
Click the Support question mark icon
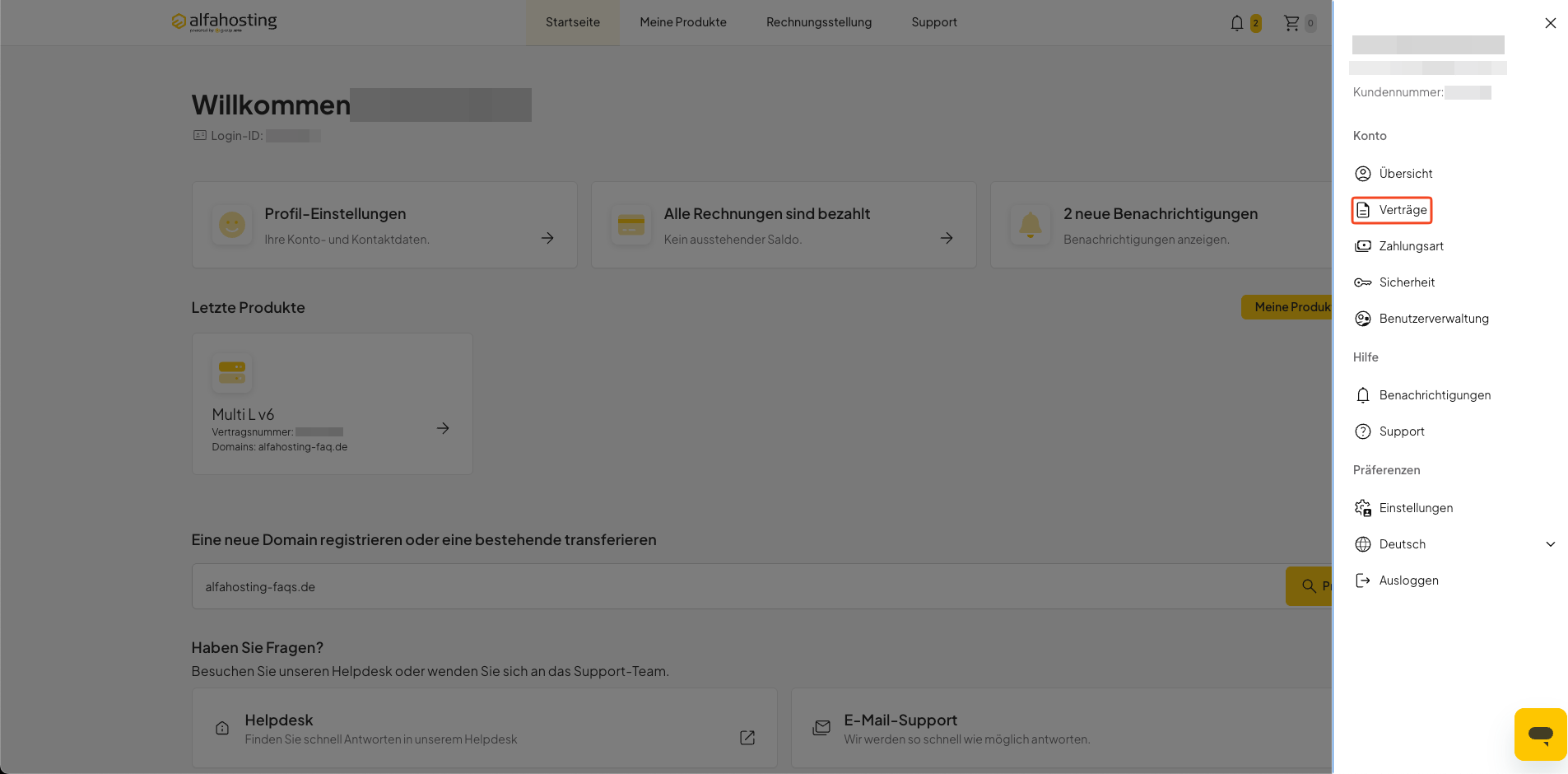1363,431
